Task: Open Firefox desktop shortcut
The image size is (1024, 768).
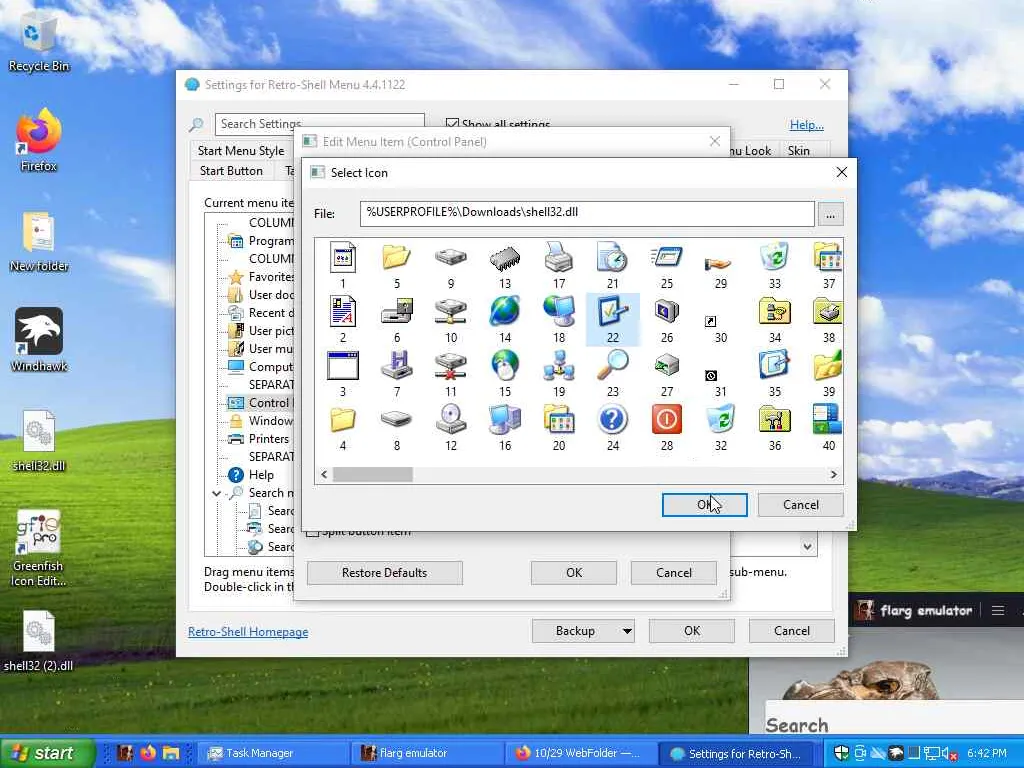Action: [x=39, y=140]
